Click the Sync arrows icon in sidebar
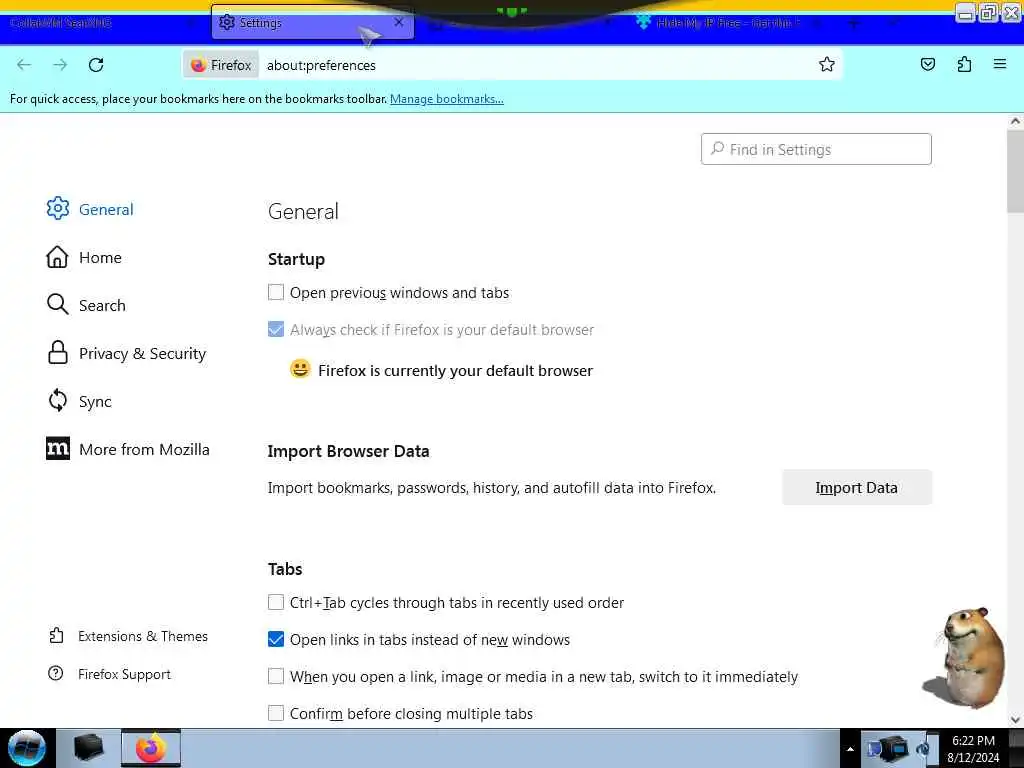 pyautogui.click(x=57, y=400)
